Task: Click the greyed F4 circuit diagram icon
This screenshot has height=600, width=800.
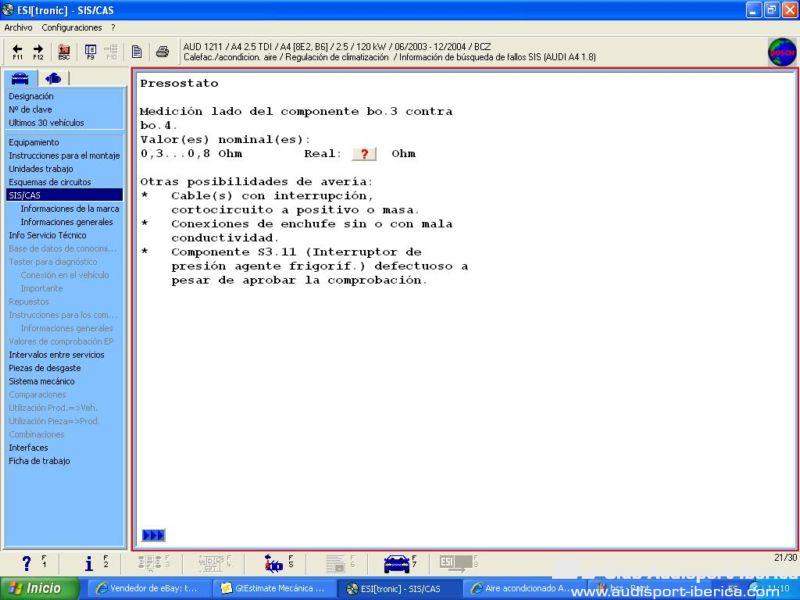Action: [211, 563]
